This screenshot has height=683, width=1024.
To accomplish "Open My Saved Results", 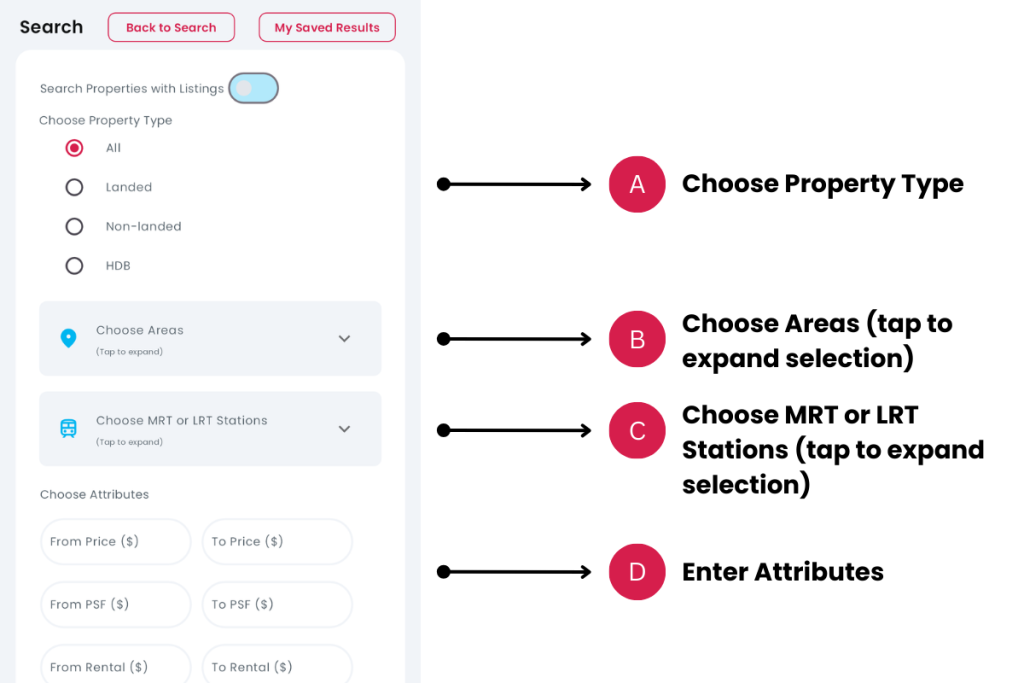I will [x=327, y=28].
